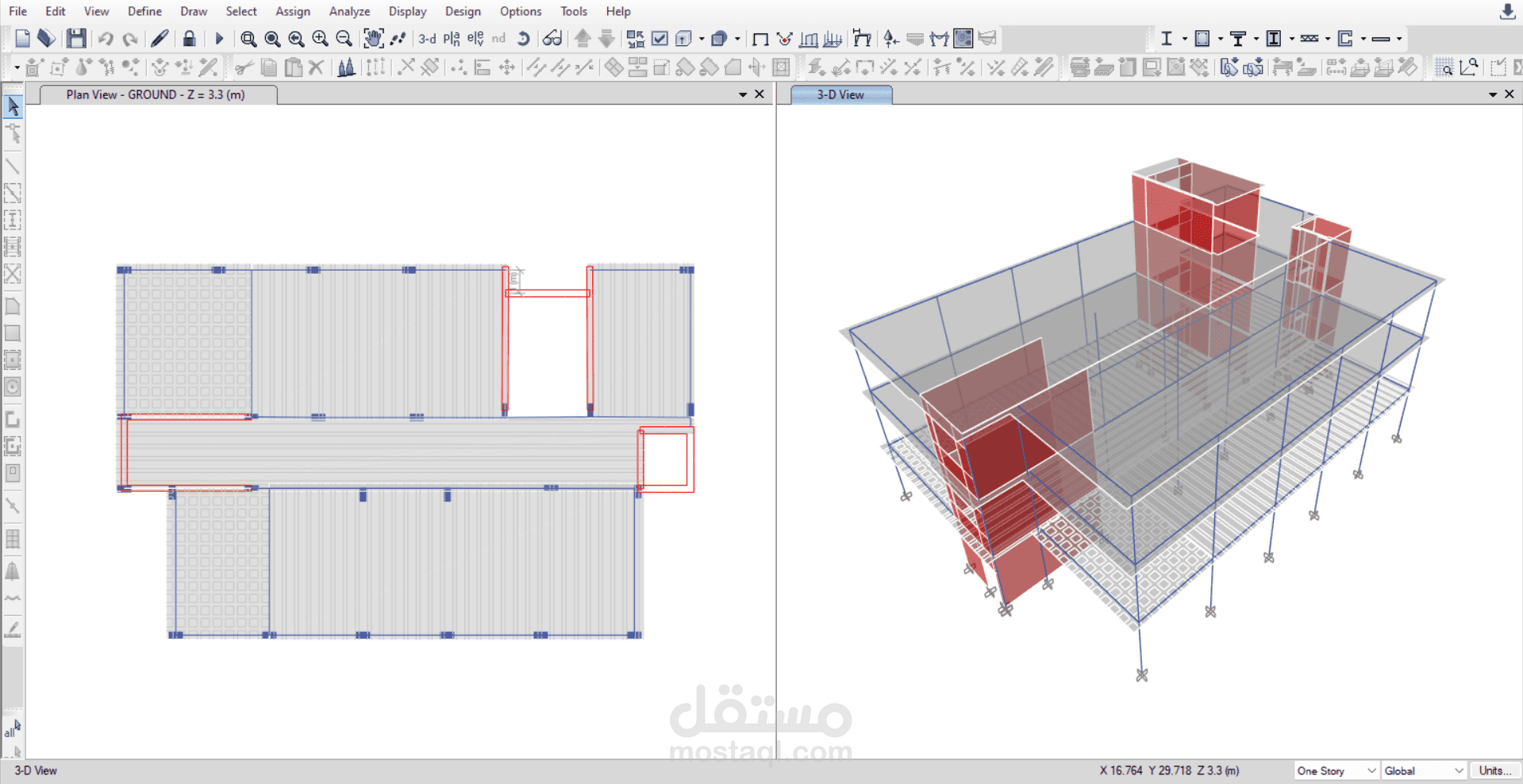Toggle perspective with the glasses icon
This screenshot has width=1523, height=784.
tap(552, 38)
